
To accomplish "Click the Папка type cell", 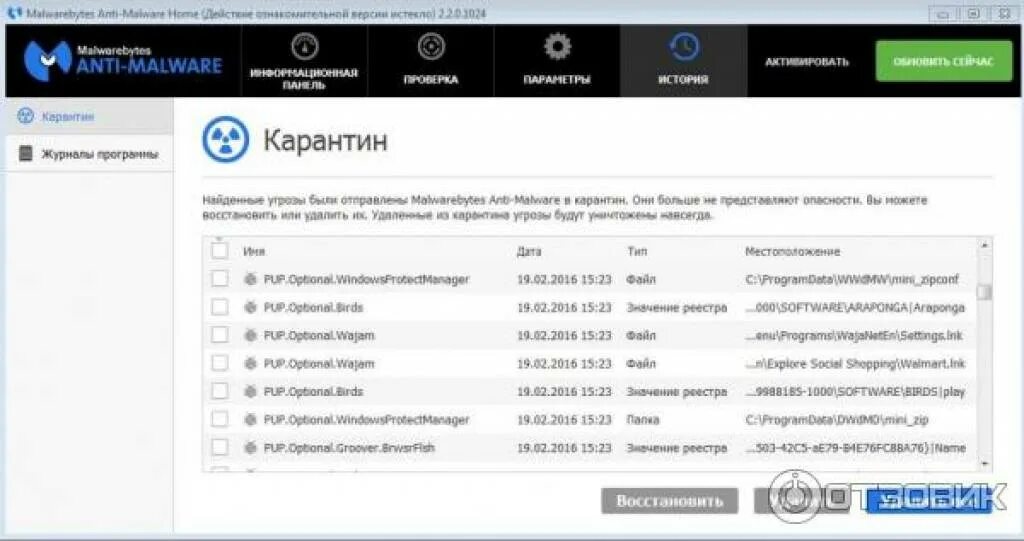I will [x=643, y=420].
